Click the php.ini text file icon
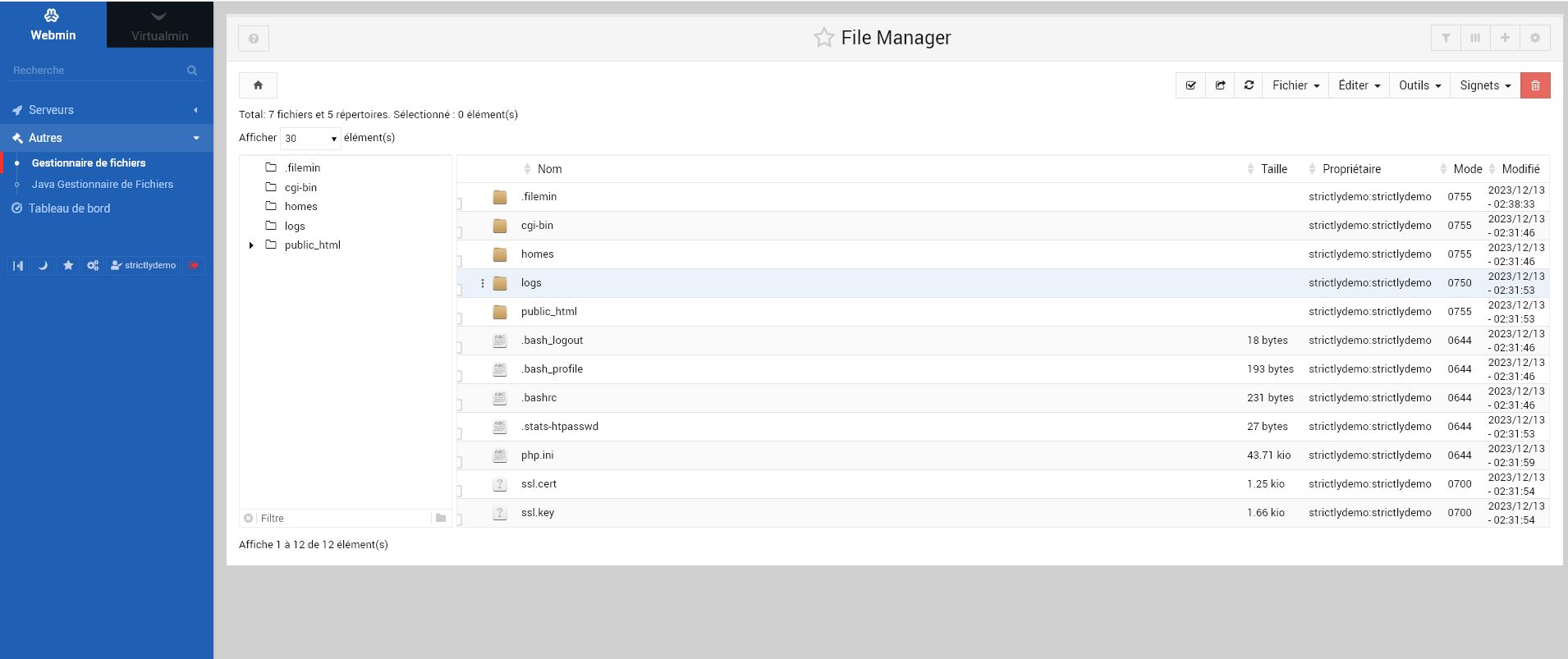1568x659 pixels. tap(500, 455)
